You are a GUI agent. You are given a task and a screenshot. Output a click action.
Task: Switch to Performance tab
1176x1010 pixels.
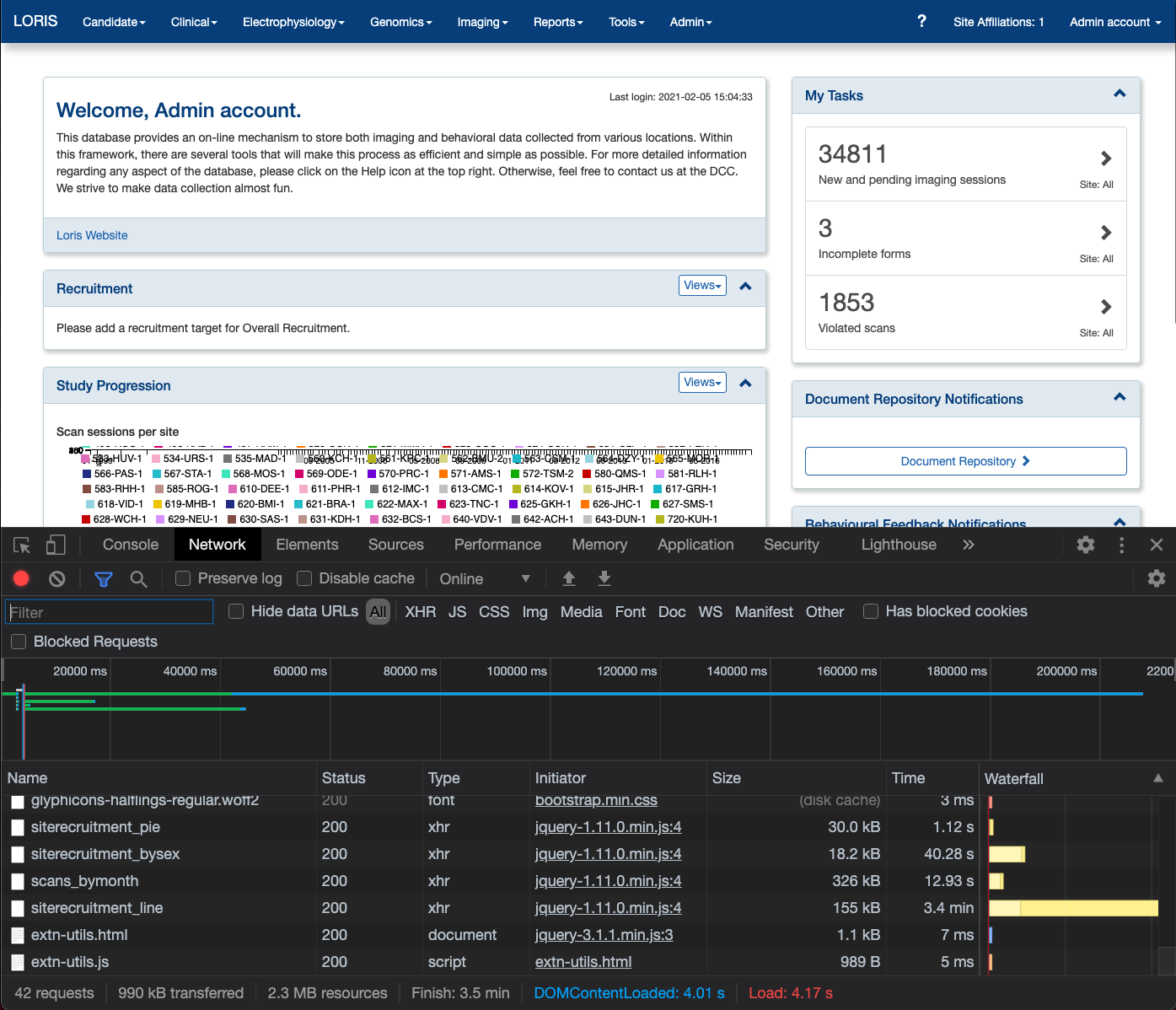(498, 545)
